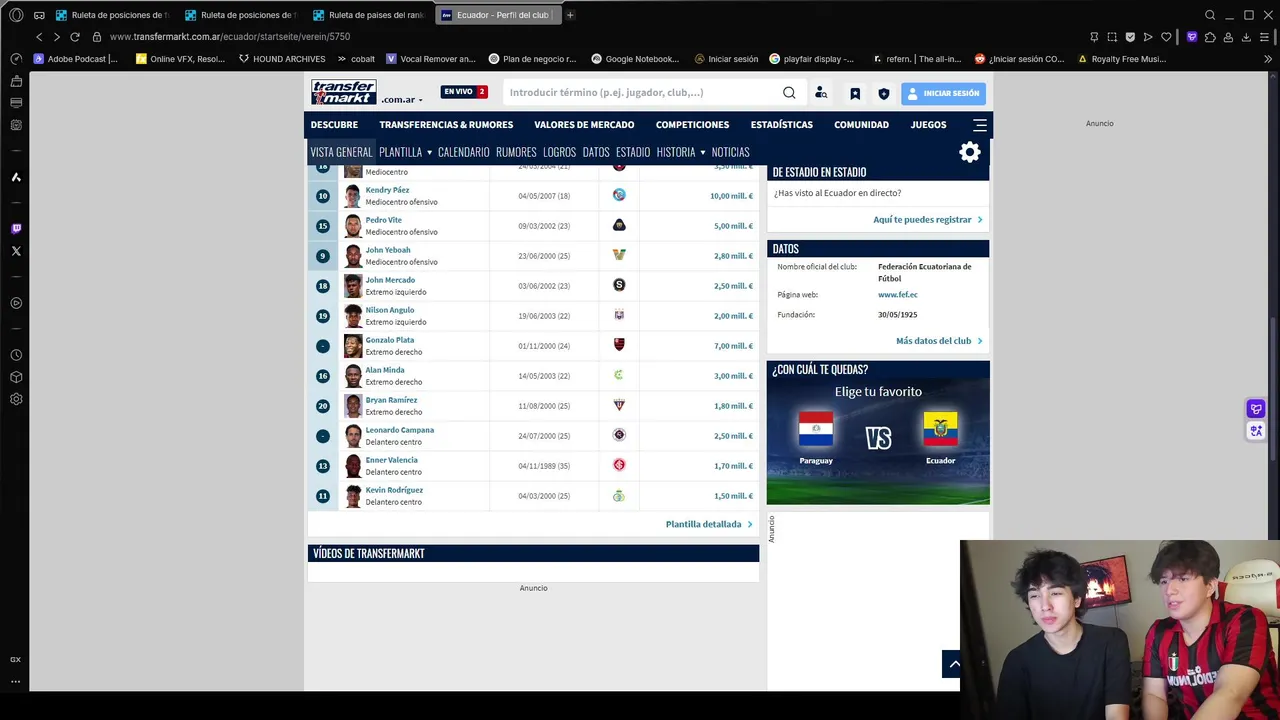Image resolution: width=1280 pixels, height=720 pixels.
Task: Click the purple floating icon at the right edge
Action: click(x=1256, y=409)
